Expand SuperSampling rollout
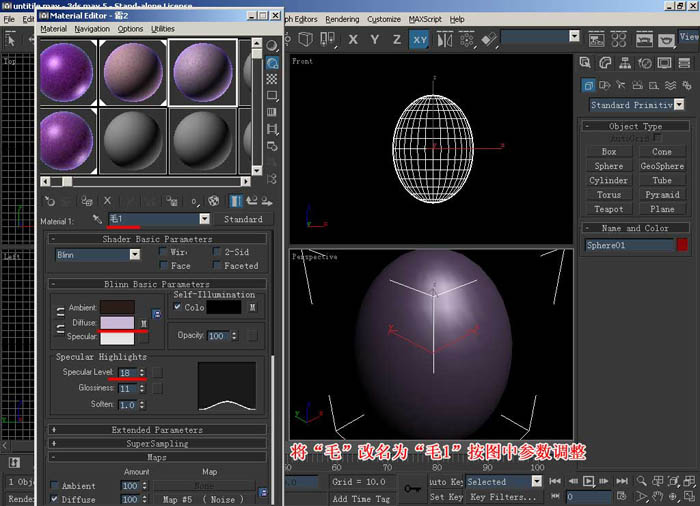Image resolution: width=700 pixels, height=506 pixels. tap(157, 443)
